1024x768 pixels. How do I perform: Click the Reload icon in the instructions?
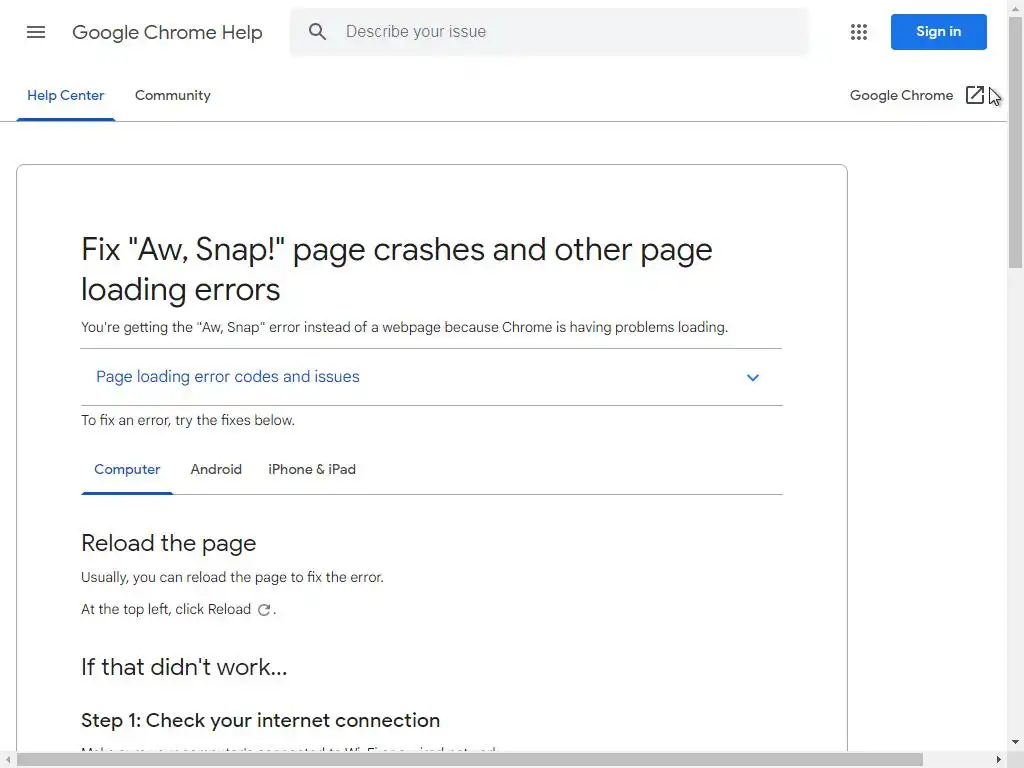point(264,610)
